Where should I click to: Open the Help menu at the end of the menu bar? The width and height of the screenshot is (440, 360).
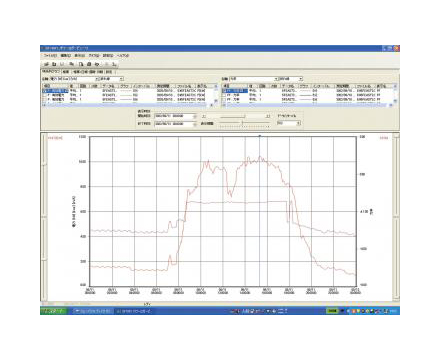123,56
